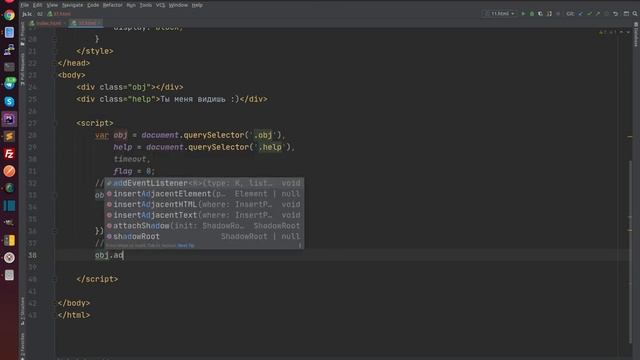Click line number 38 in the gutter
Image resolution: width=640 pixels, height=360 pixels.
pos(32,256)
